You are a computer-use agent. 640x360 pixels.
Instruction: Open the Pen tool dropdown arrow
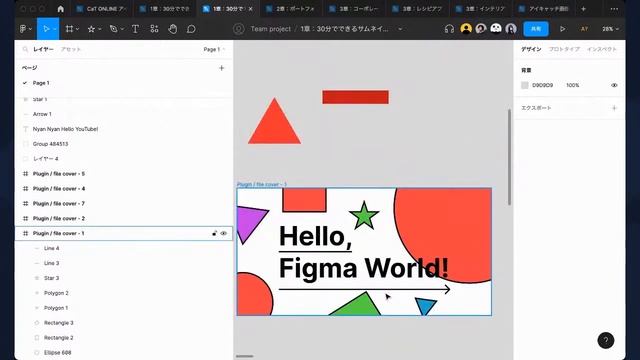[122, 29]
